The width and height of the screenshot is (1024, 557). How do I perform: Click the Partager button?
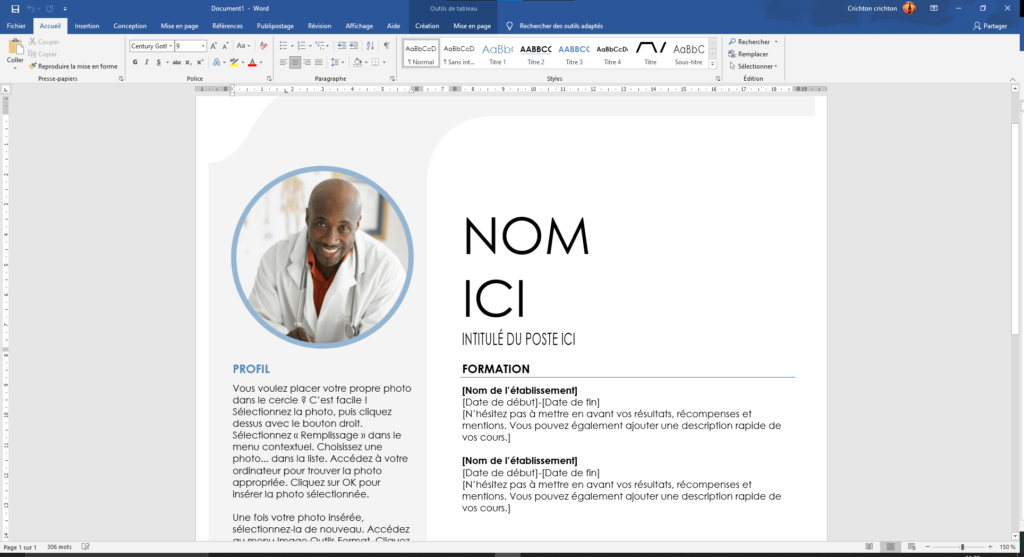(990, 26)
